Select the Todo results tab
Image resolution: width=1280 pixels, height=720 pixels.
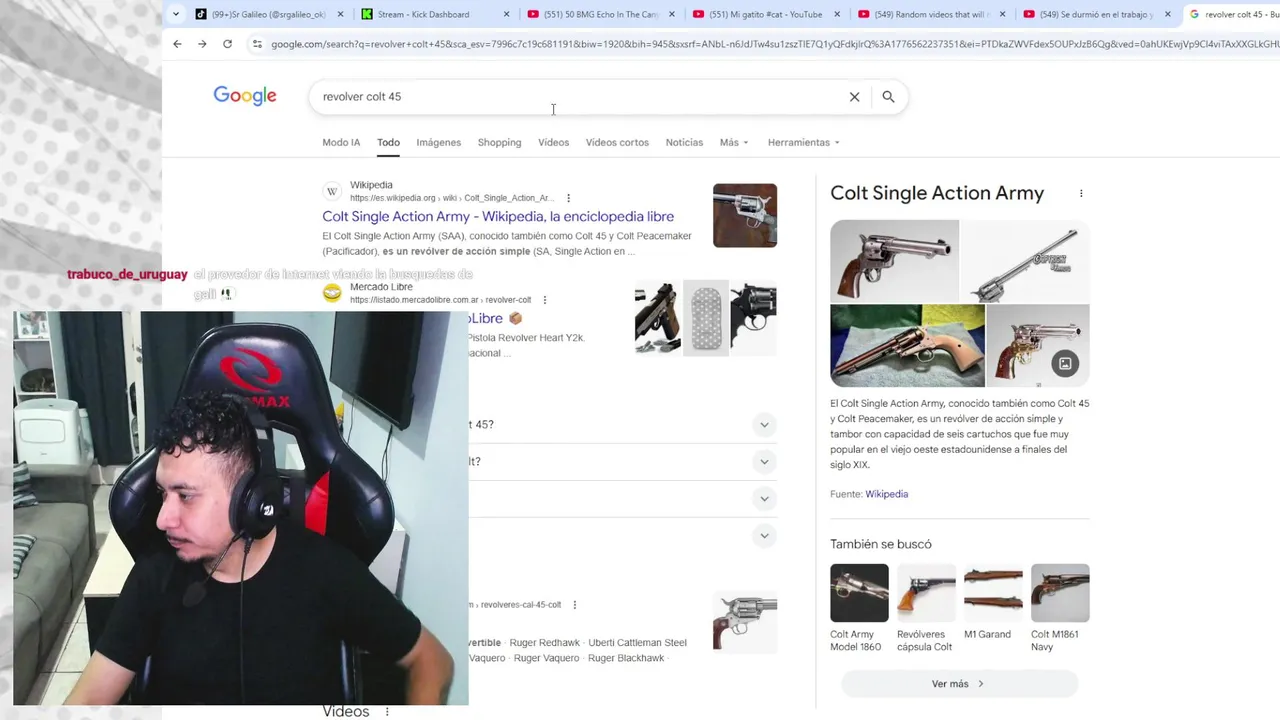[x=388, y=142]
